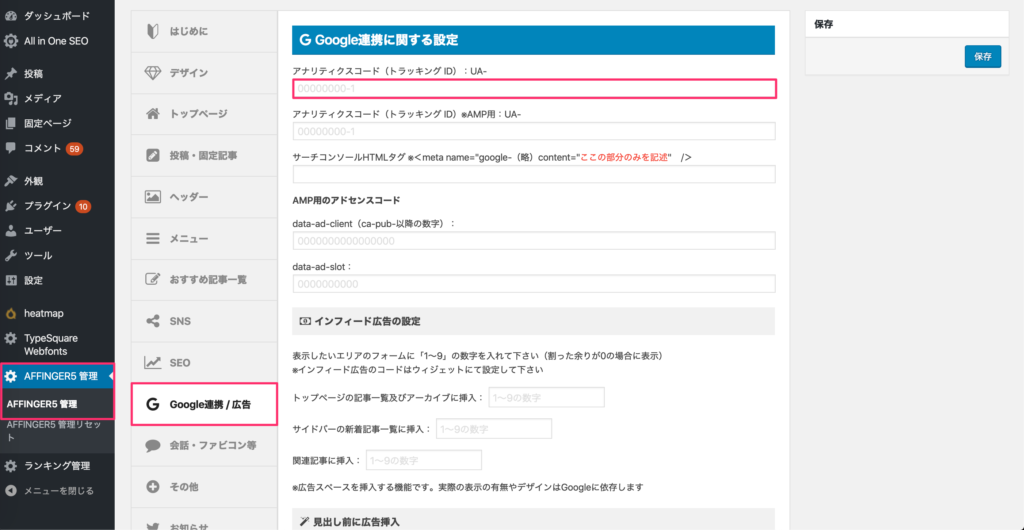Click the インフィード広告の設定 section header

pyautogui.click(x=534, y=321)
